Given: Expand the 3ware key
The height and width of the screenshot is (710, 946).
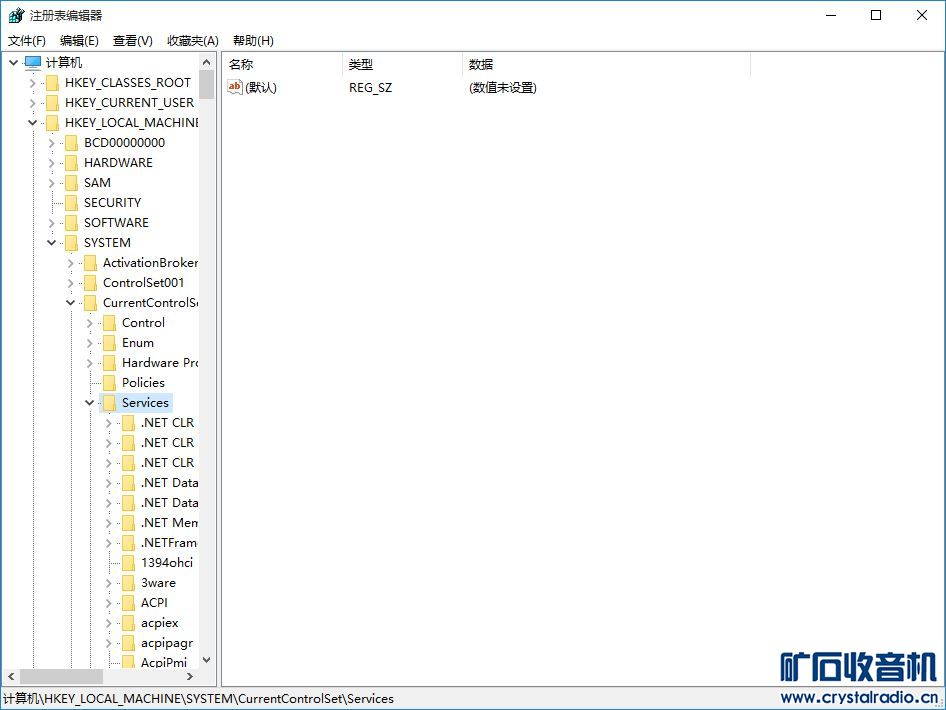Looking at the screenshot, I should pyautogui.click(x=108, y=583).
